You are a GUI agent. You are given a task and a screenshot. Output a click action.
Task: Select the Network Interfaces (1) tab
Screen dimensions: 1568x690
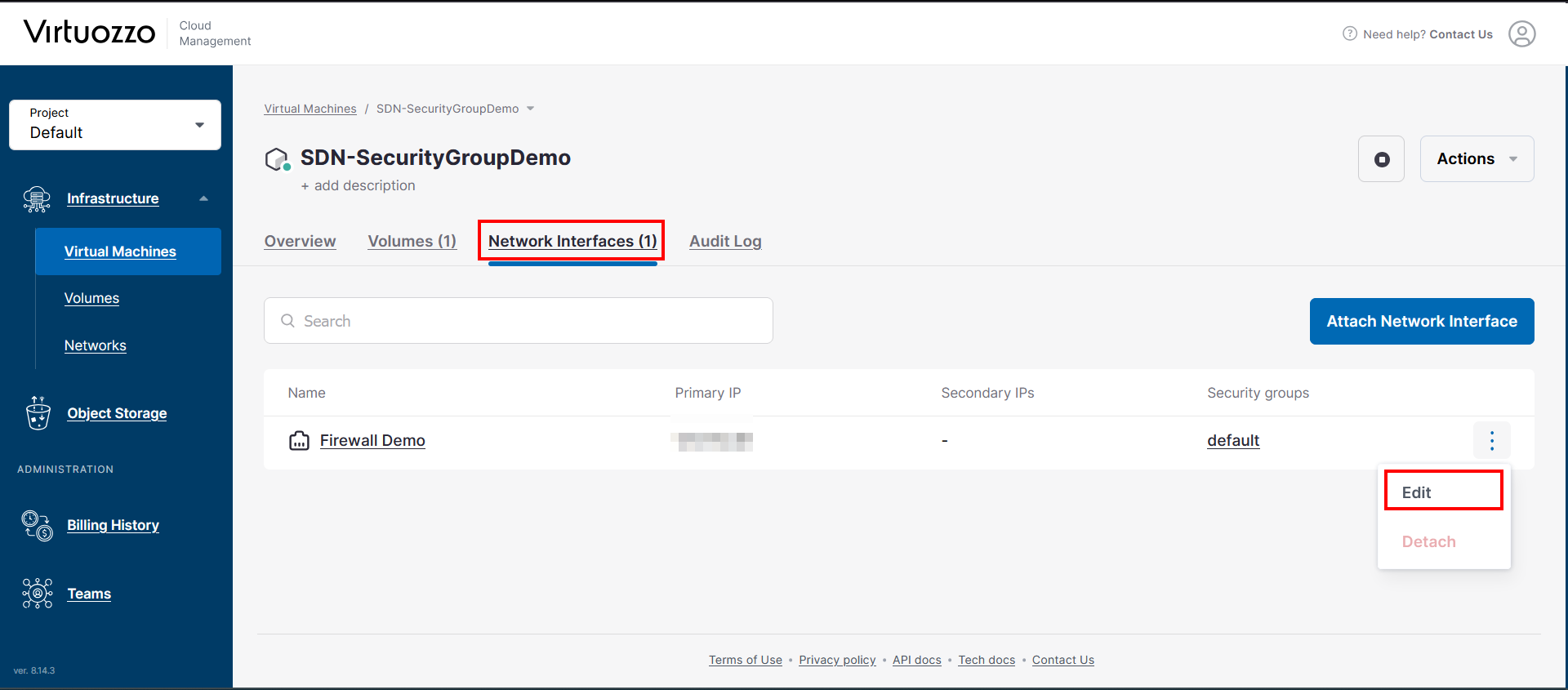(x=572, y=241)
